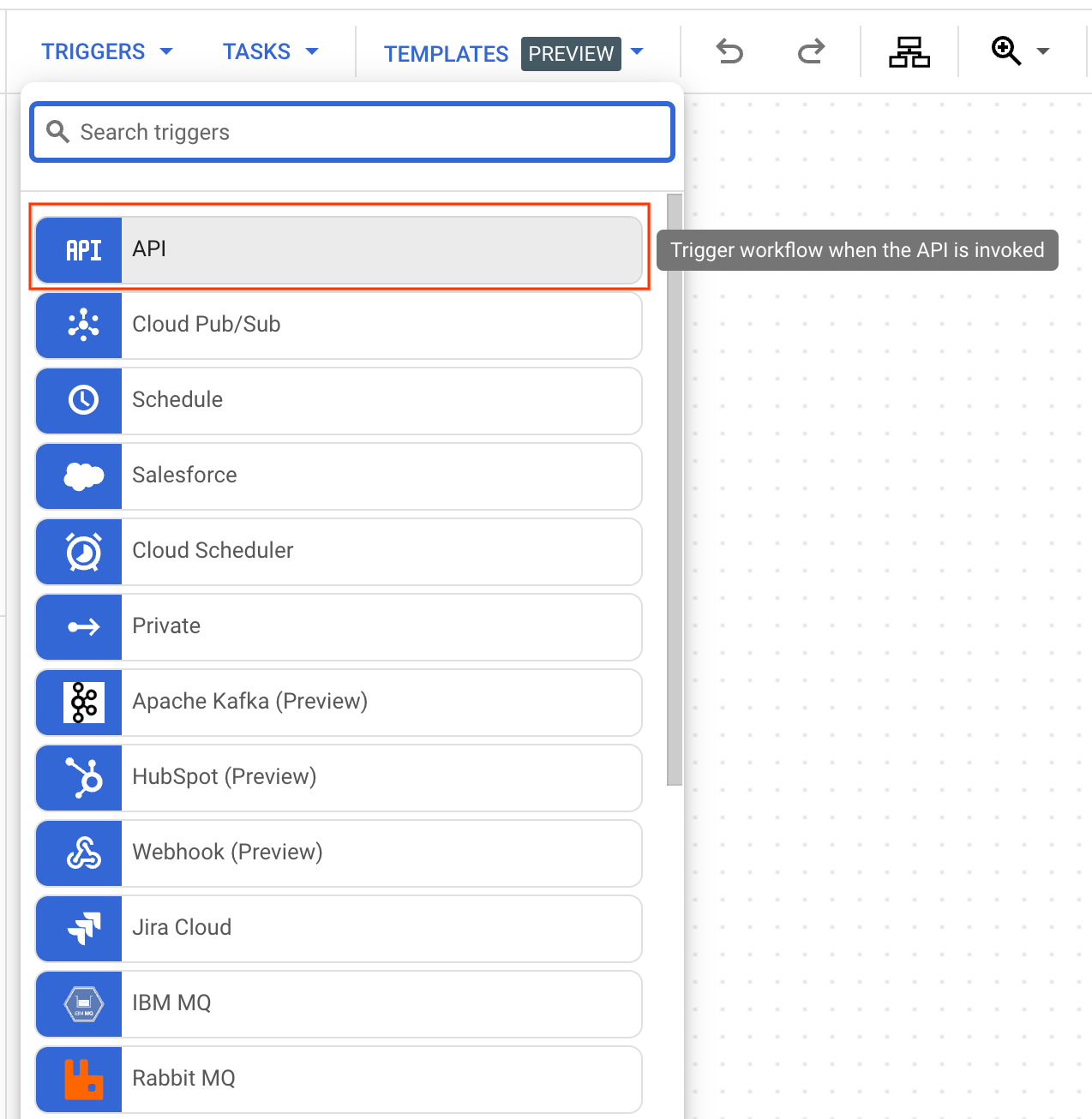This screenshot has height=1119, width=1092.
Task: Choose the Rabbit MQ trigger text
Action: [183, 1078]
